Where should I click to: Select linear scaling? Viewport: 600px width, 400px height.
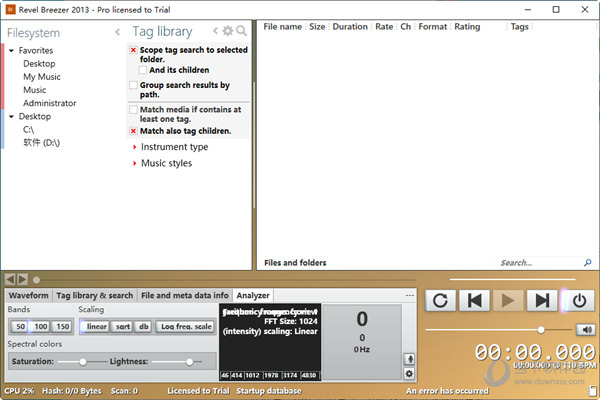coord(96,327)
